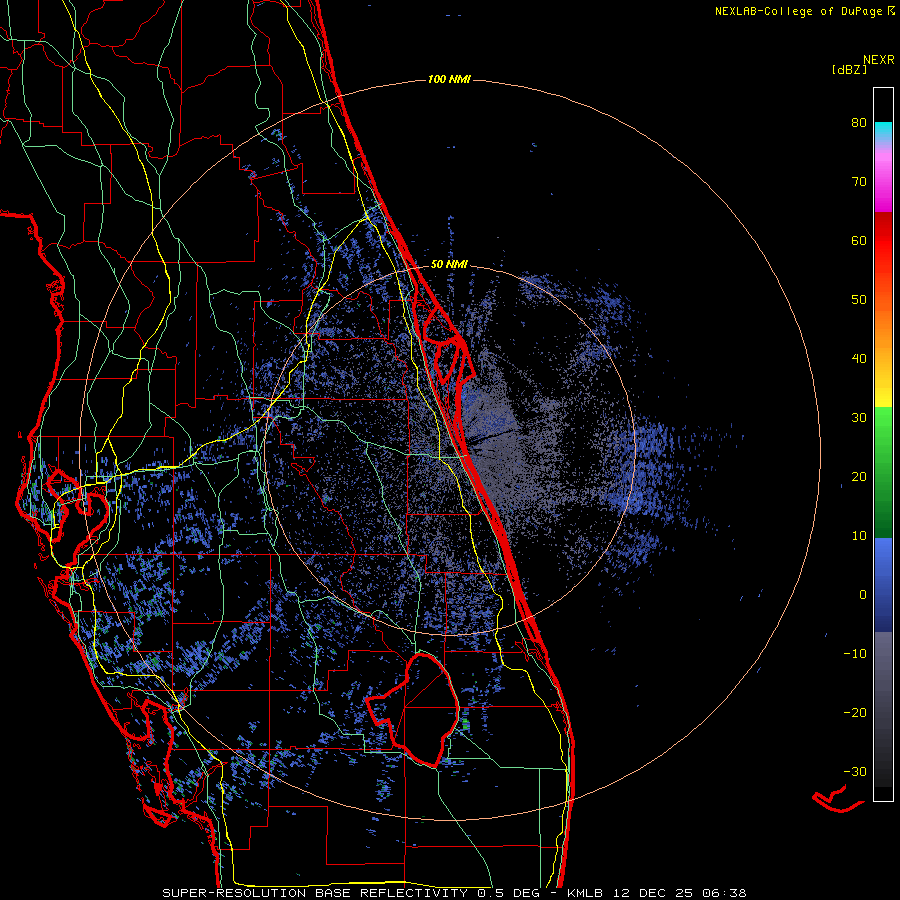This screenshot has height=900, width=900.
Task: Click the 40 value on color scale
Action: pyautogui.click(x=859, y=359)
